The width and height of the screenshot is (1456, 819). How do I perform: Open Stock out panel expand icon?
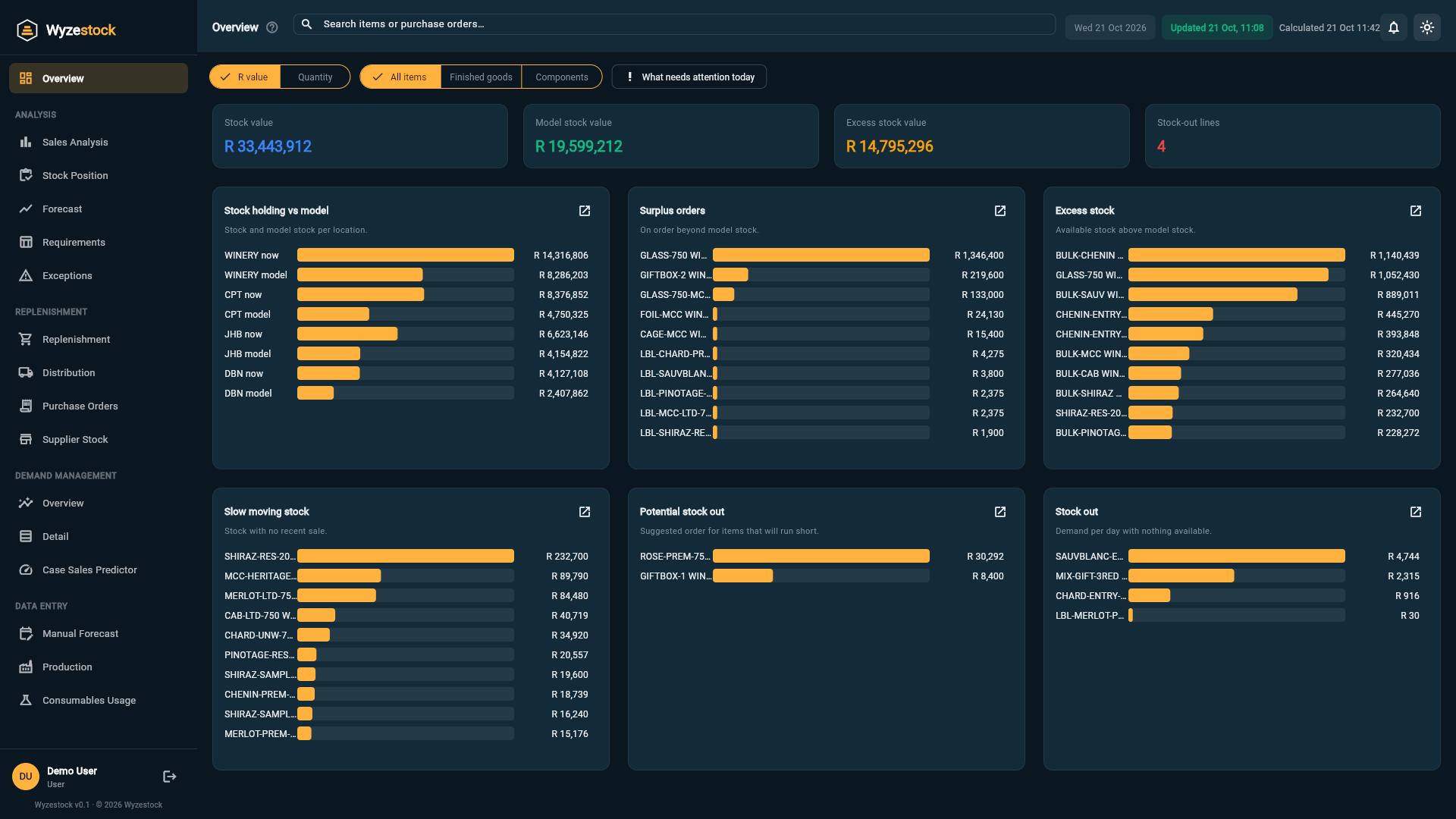pos(1416,512)
